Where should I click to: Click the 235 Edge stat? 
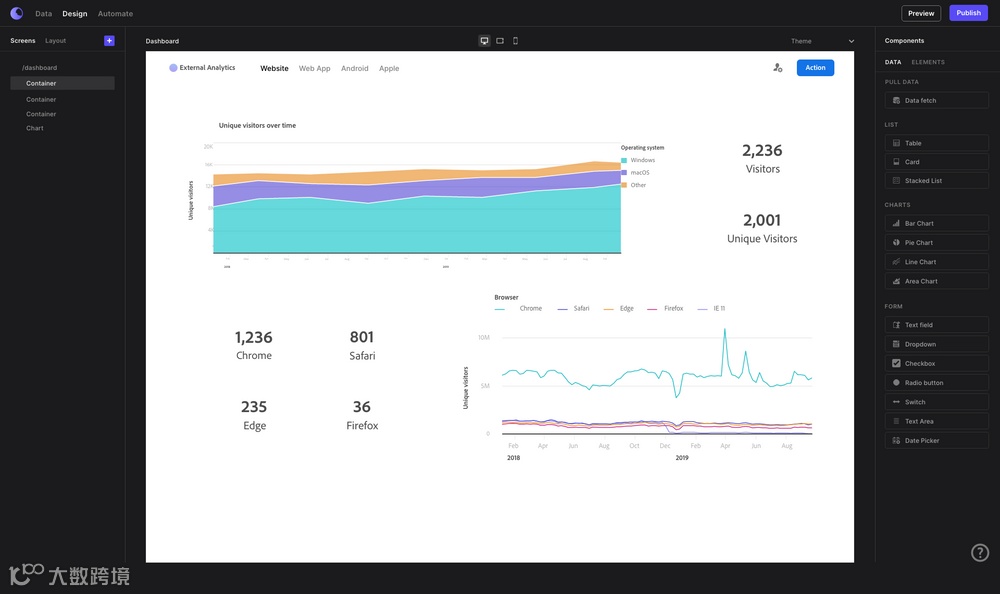(254, 415)
